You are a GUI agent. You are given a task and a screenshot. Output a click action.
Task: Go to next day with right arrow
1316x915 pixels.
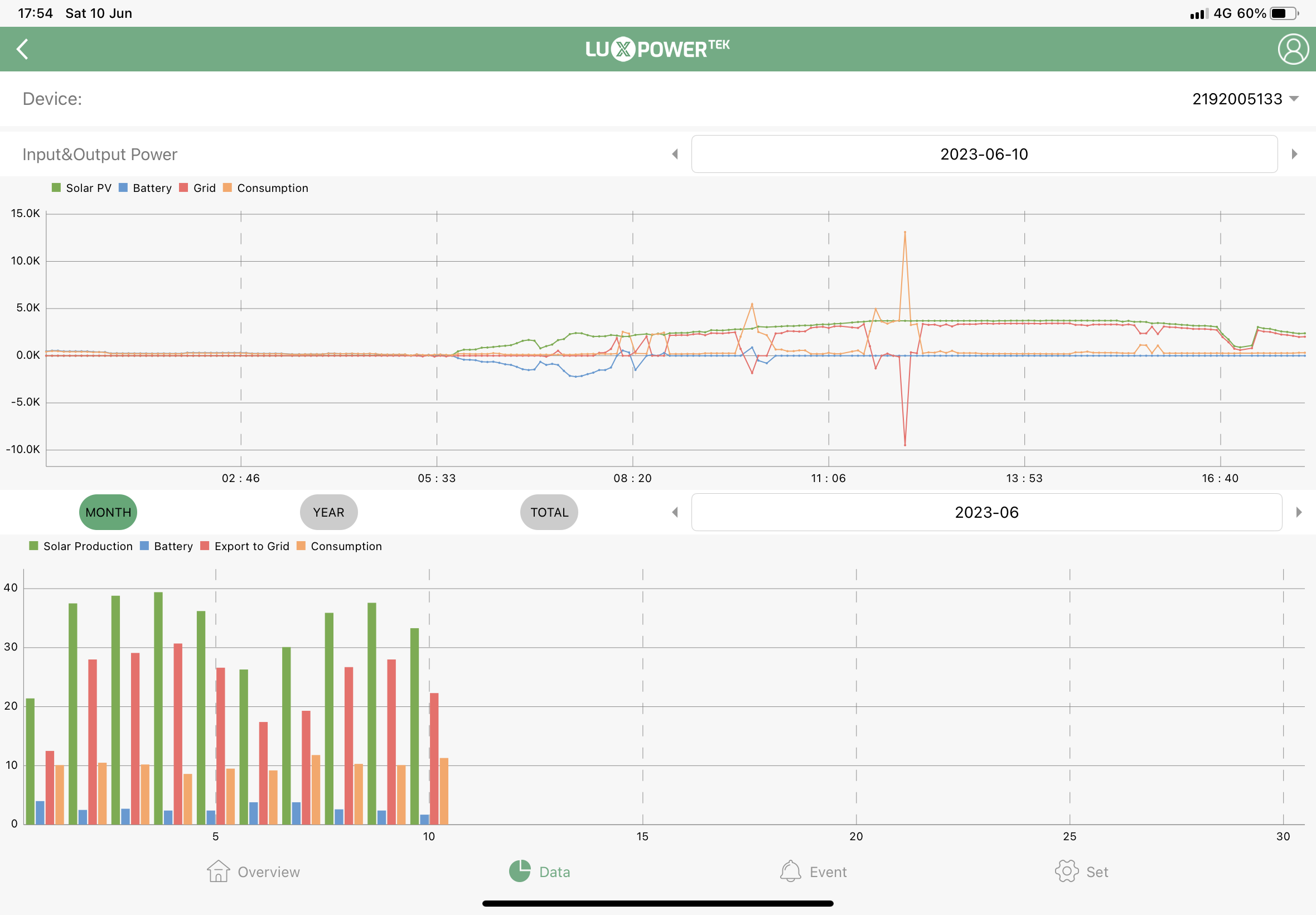[x=1294, y=154]
